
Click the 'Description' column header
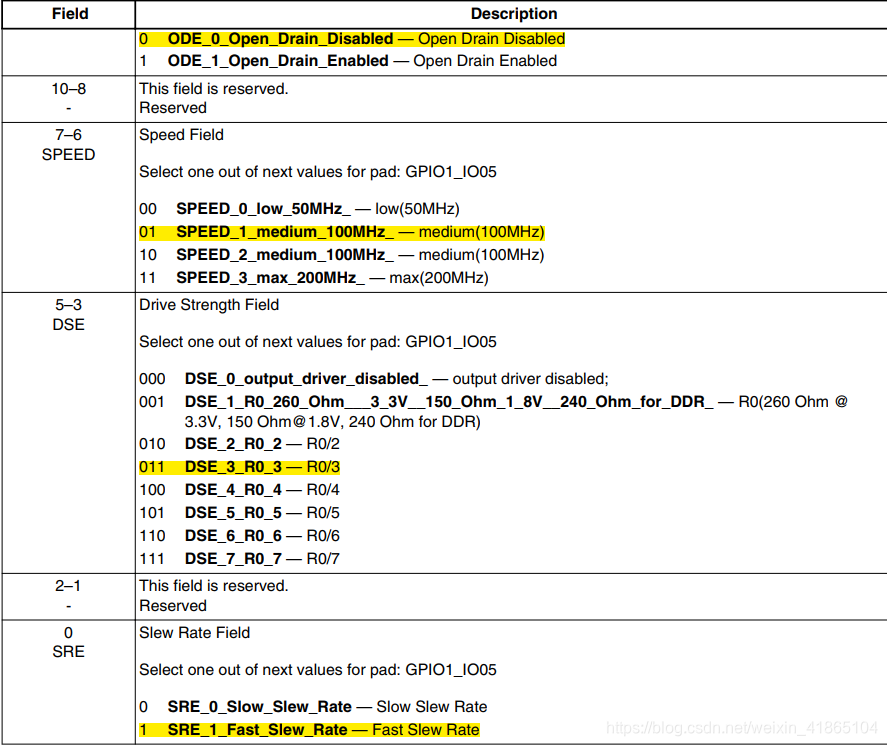pos(514,14)
